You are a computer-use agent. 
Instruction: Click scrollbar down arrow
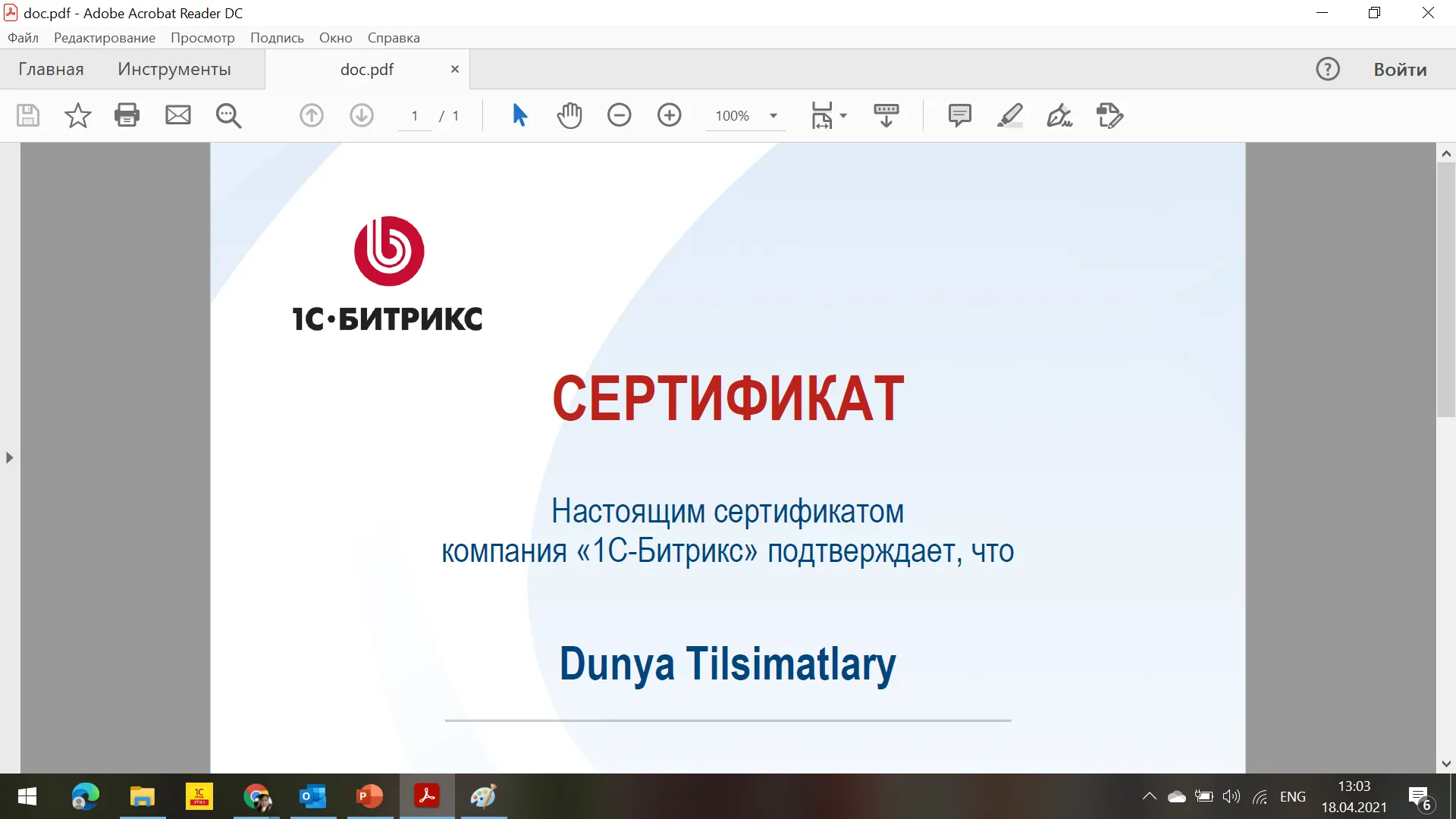click(x=1445, y=764)
